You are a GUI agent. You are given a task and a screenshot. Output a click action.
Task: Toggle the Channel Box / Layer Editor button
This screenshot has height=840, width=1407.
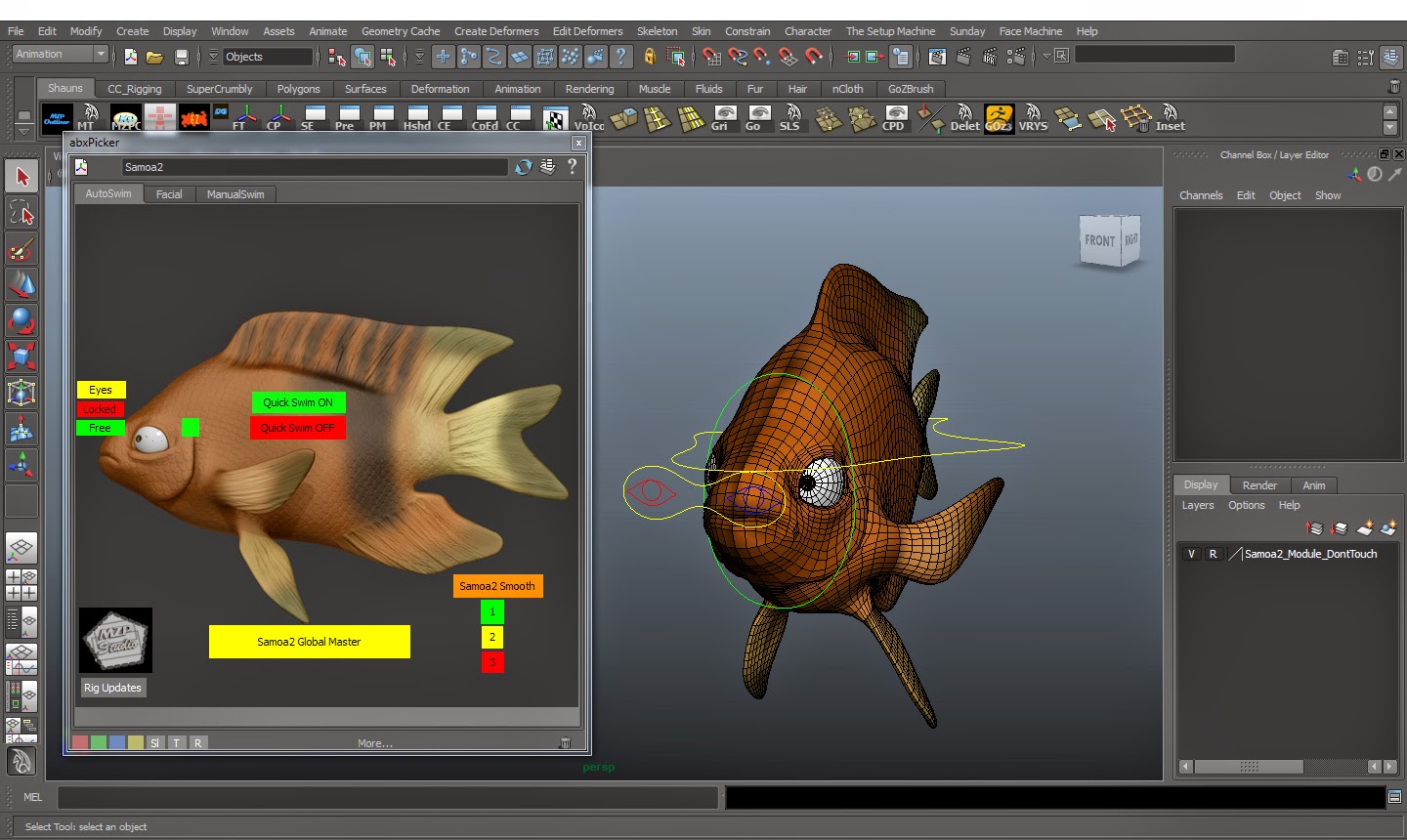1390,58
